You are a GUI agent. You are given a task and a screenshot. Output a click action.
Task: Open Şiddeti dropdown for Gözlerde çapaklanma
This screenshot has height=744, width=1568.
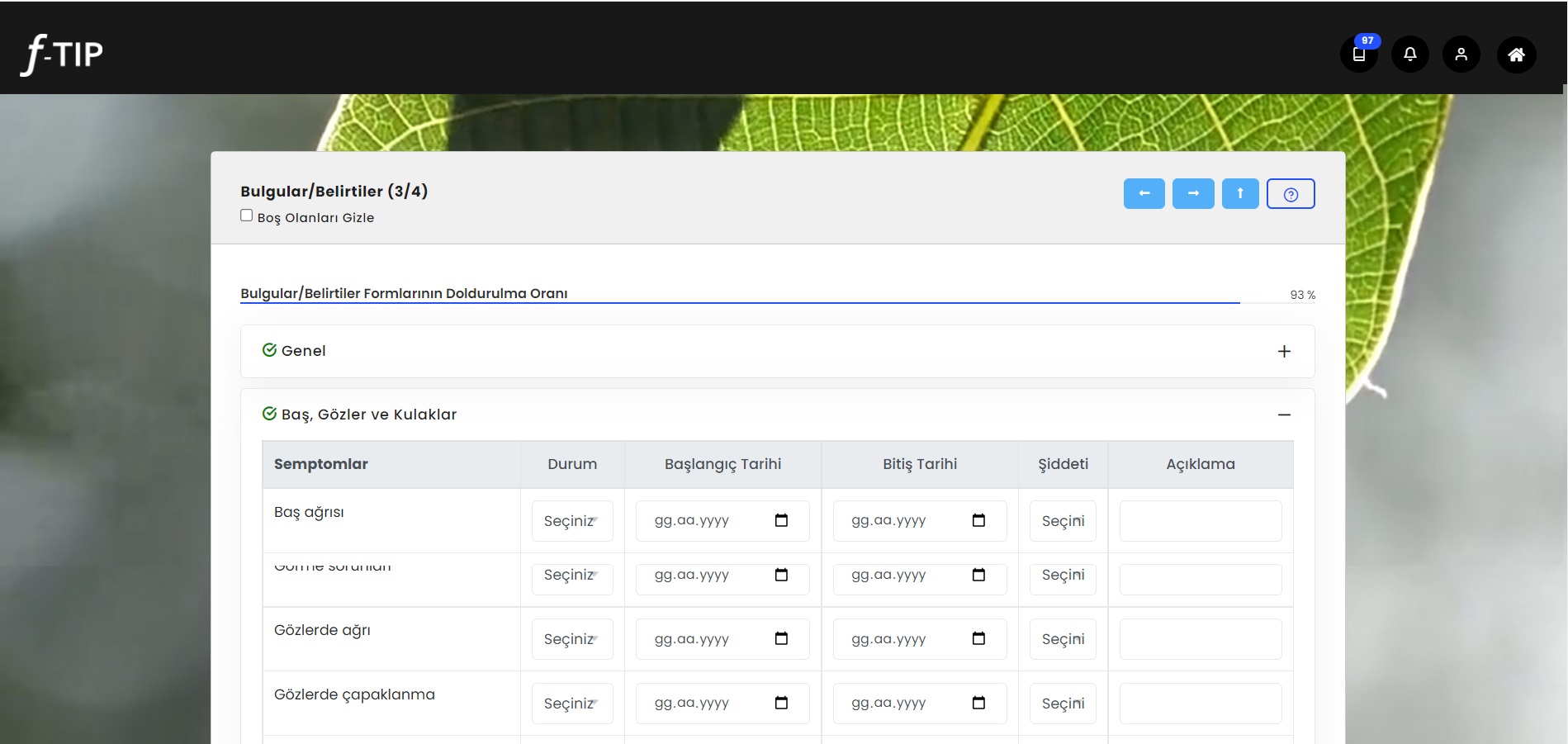(1063, 704)
